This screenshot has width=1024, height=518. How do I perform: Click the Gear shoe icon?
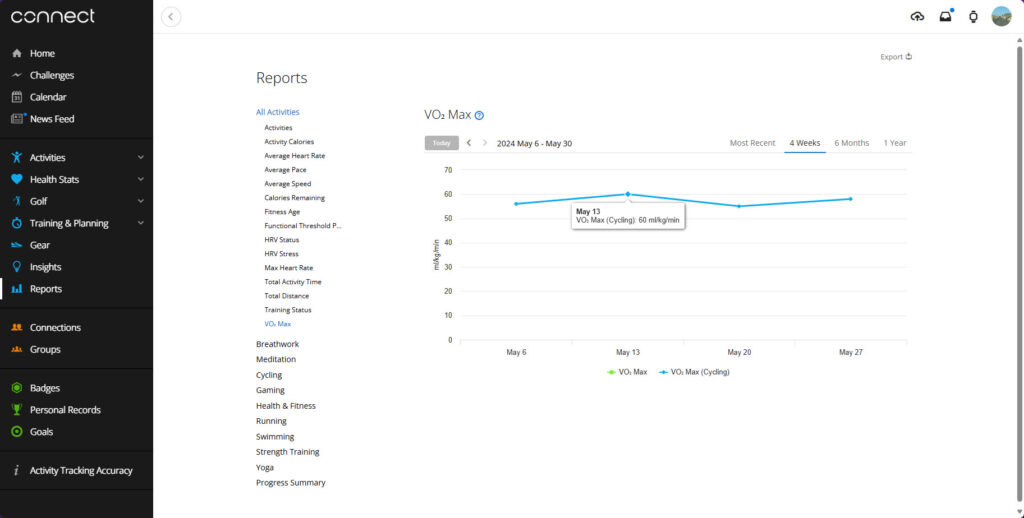(x=17, y=245)
